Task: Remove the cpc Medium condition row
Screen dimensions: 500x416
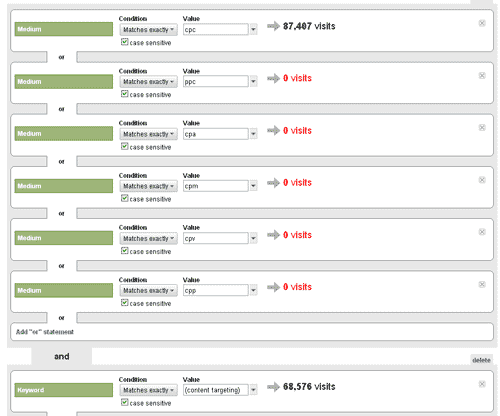Action: point(482,23)
